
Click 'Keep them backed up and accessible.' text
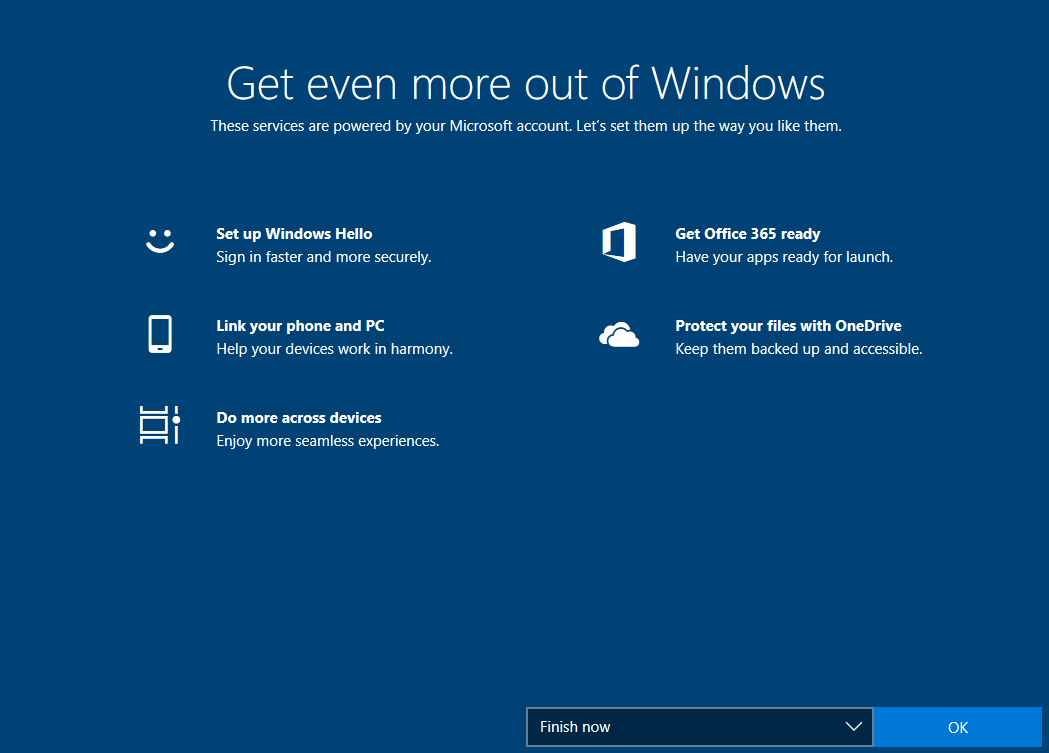pyautogui.click(x=799, y=349)
